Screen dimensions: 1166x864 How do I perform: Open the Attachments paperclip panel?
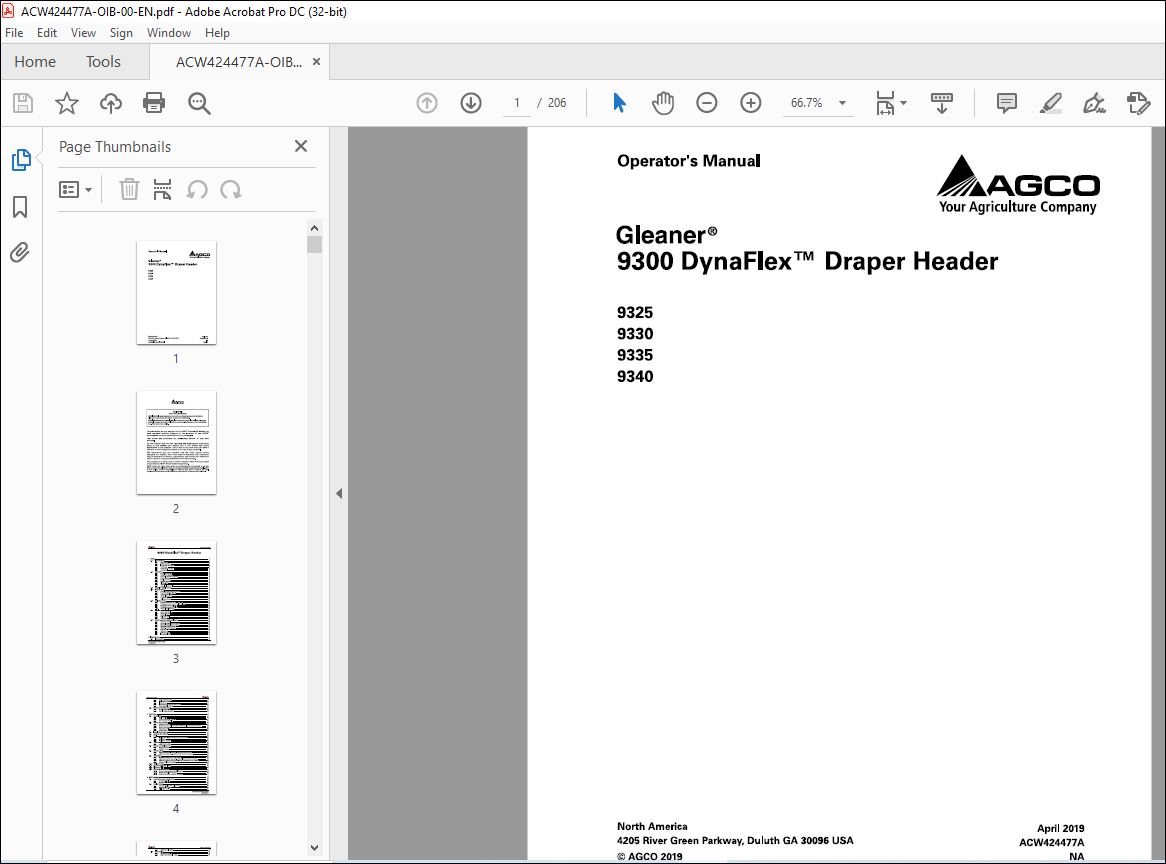click(x=20, y=253)
